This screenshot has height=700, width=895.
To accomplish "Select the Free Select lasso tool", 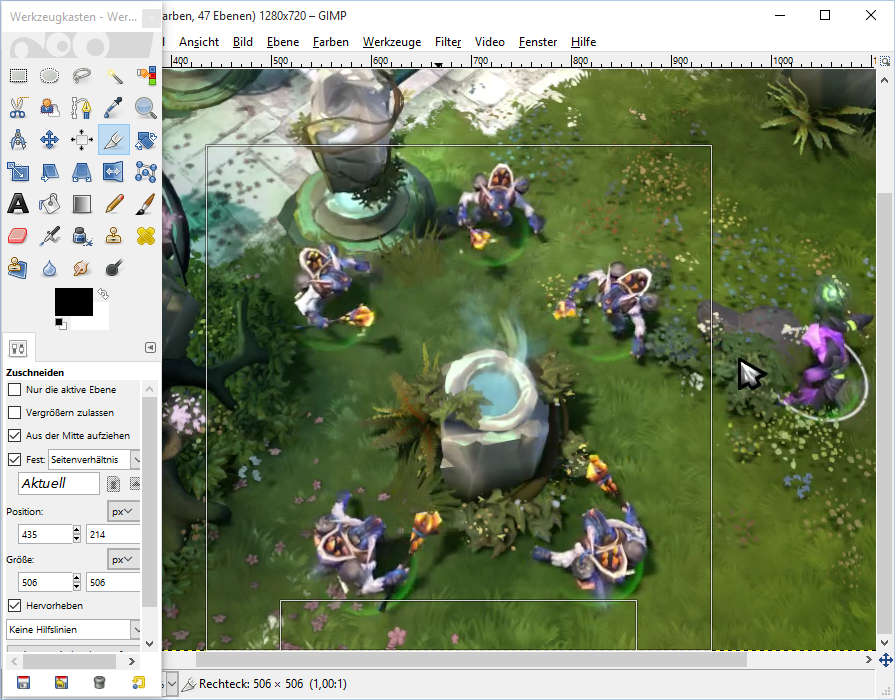I will 82,75.
